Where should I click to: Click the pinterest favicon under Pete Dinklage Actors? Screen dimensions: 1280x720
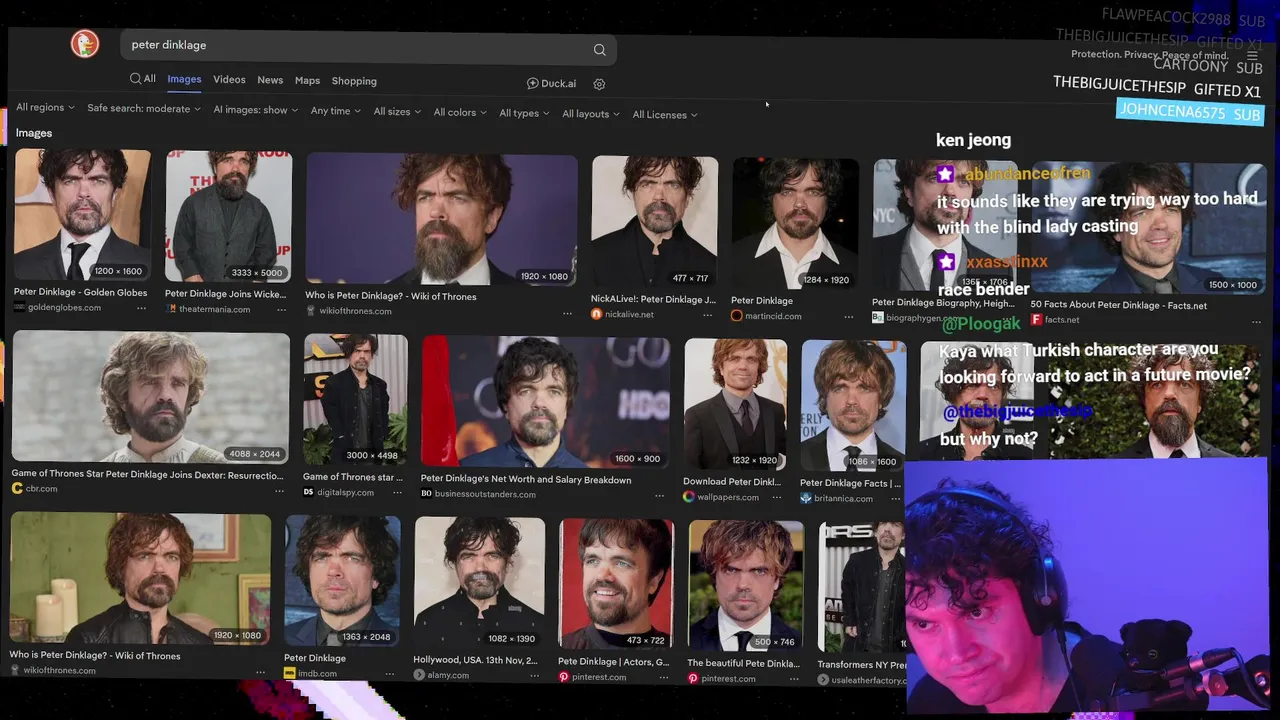coord(564,677)
